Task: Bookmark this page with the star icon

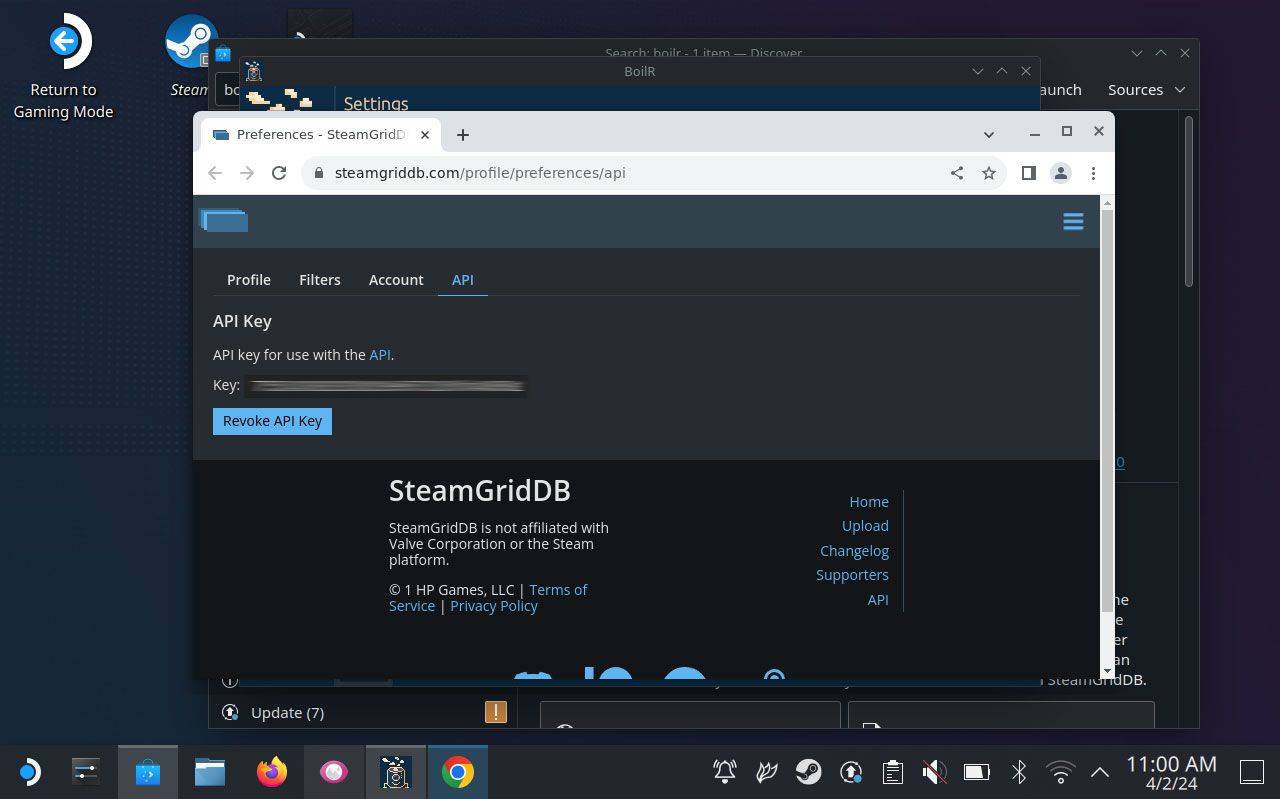Action: (x=989, y=173)
